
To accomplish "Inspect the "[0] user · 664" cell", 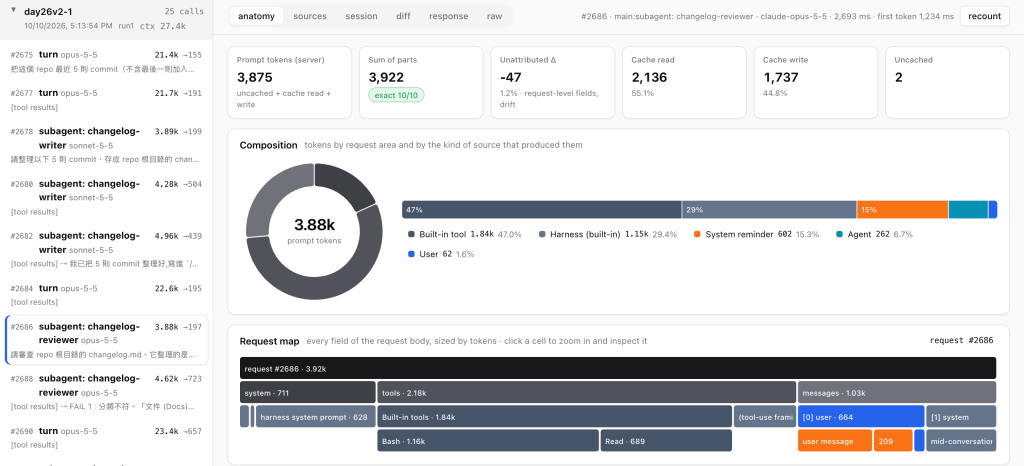I will [861, 416].
